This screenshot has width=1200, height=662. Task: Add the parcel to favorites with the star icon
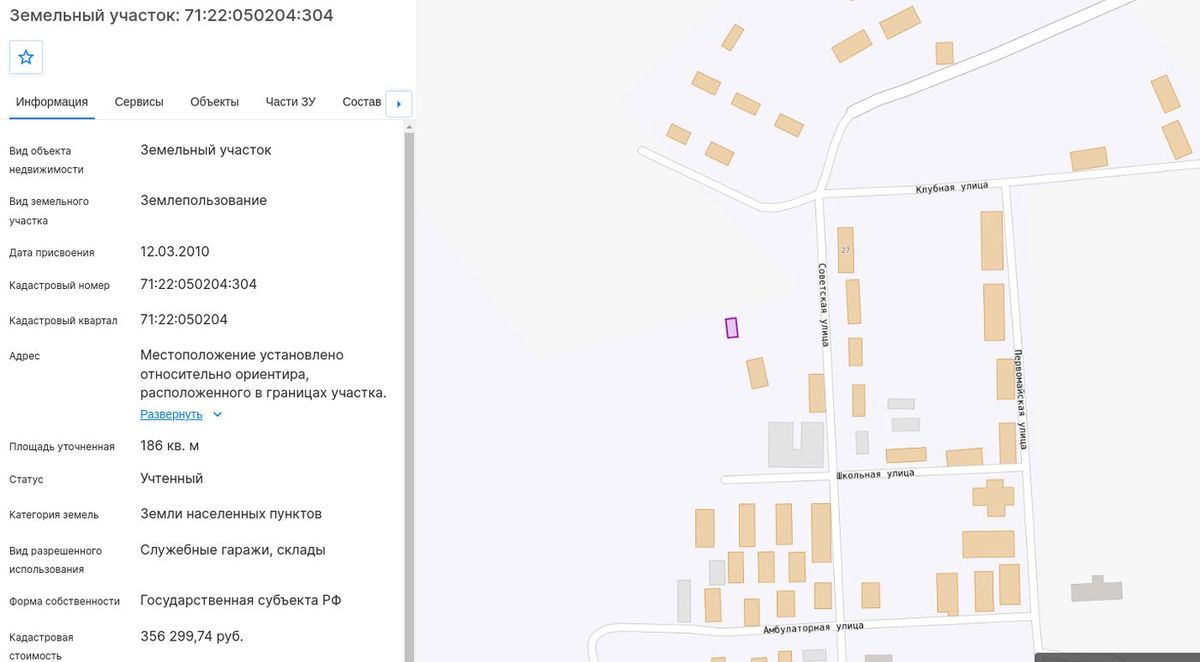pyautogui.click(x=26, y=57)
